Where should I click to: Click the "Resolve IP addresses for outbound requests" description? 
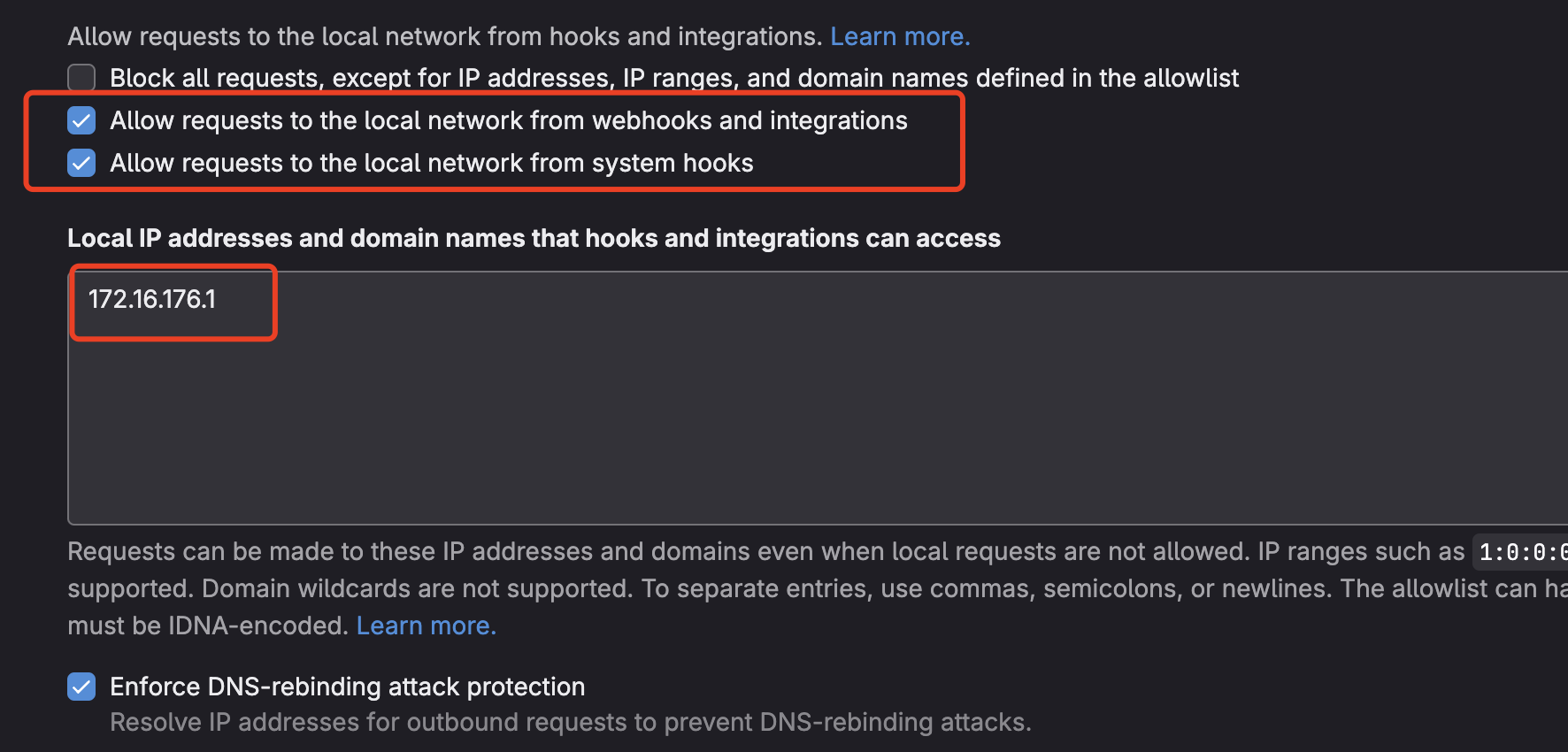click(570, 722)
